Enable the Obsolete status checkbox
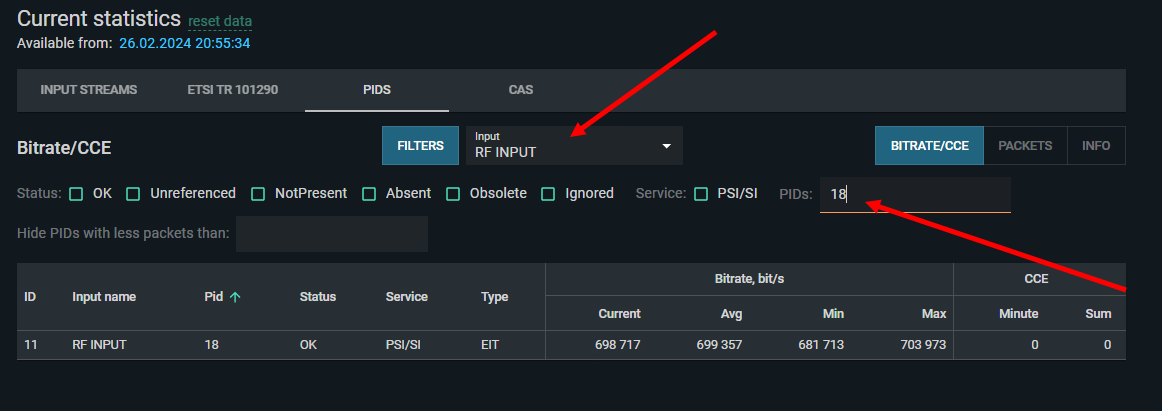The image size is (1162, 411). [453, 194]
